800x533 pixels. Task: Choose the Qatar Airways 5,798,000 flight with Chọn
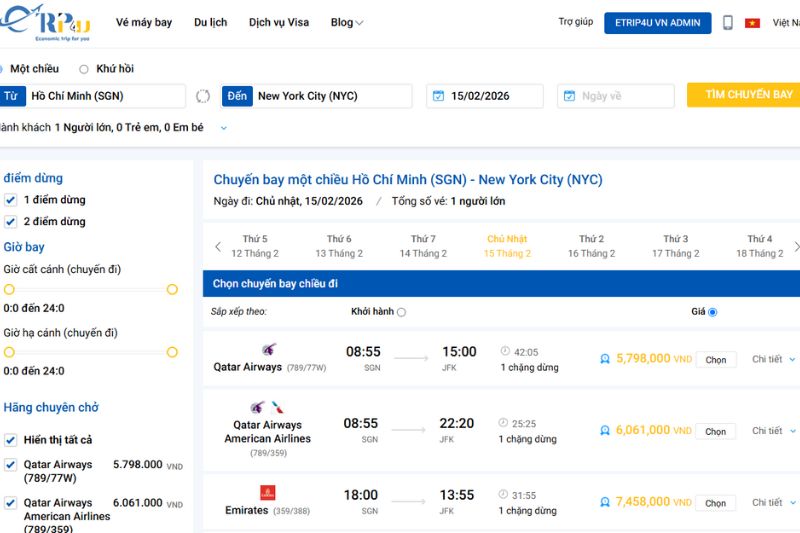tap(716, 360)
